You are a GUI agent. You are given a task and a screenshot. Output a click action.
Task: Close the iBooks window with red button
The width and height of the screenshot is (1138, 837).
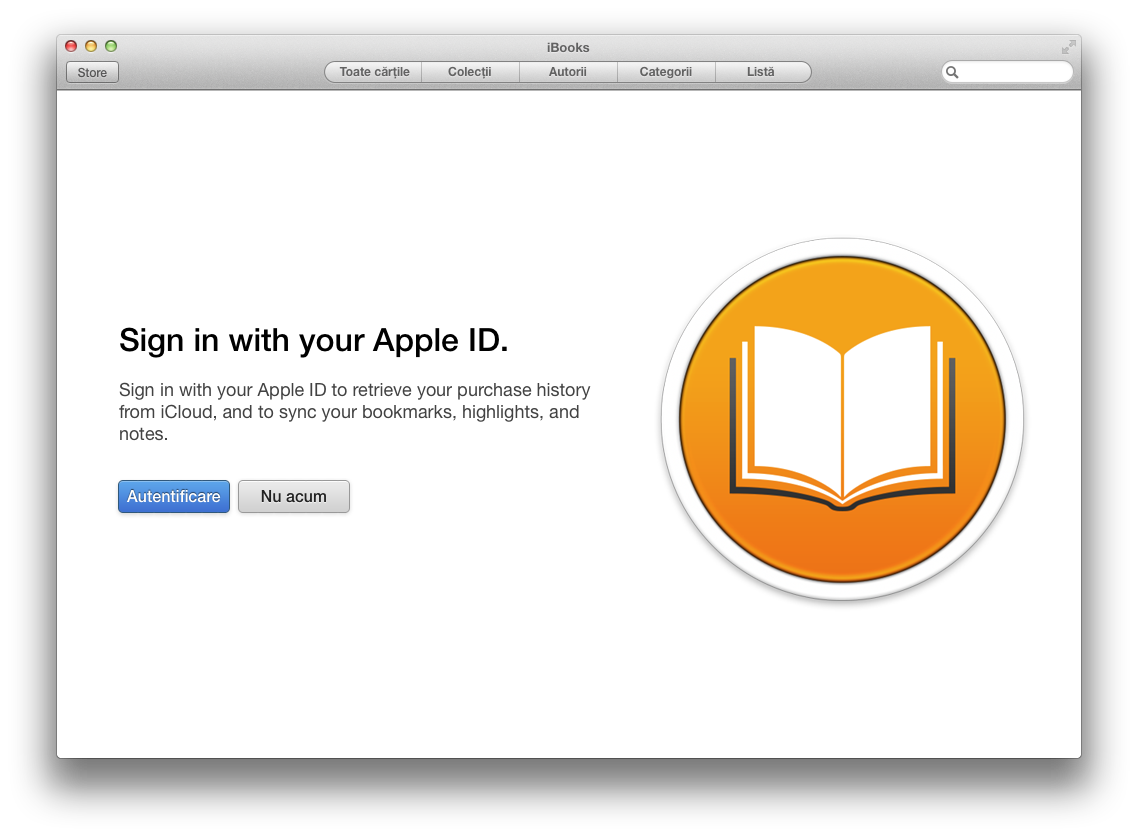71,46
